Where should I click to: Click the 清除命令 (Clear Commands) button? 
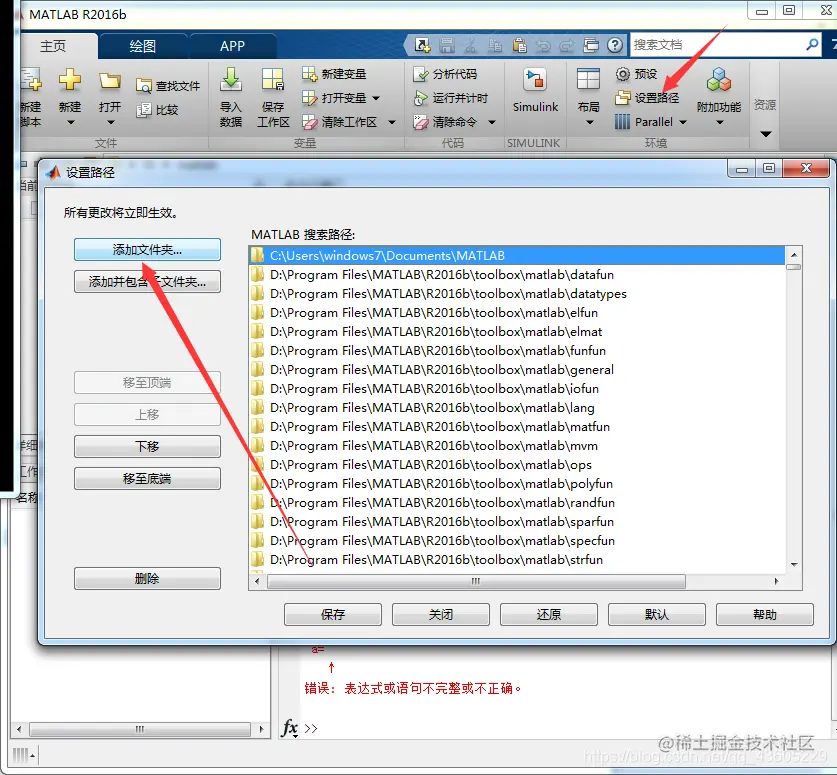coord(445,122)
